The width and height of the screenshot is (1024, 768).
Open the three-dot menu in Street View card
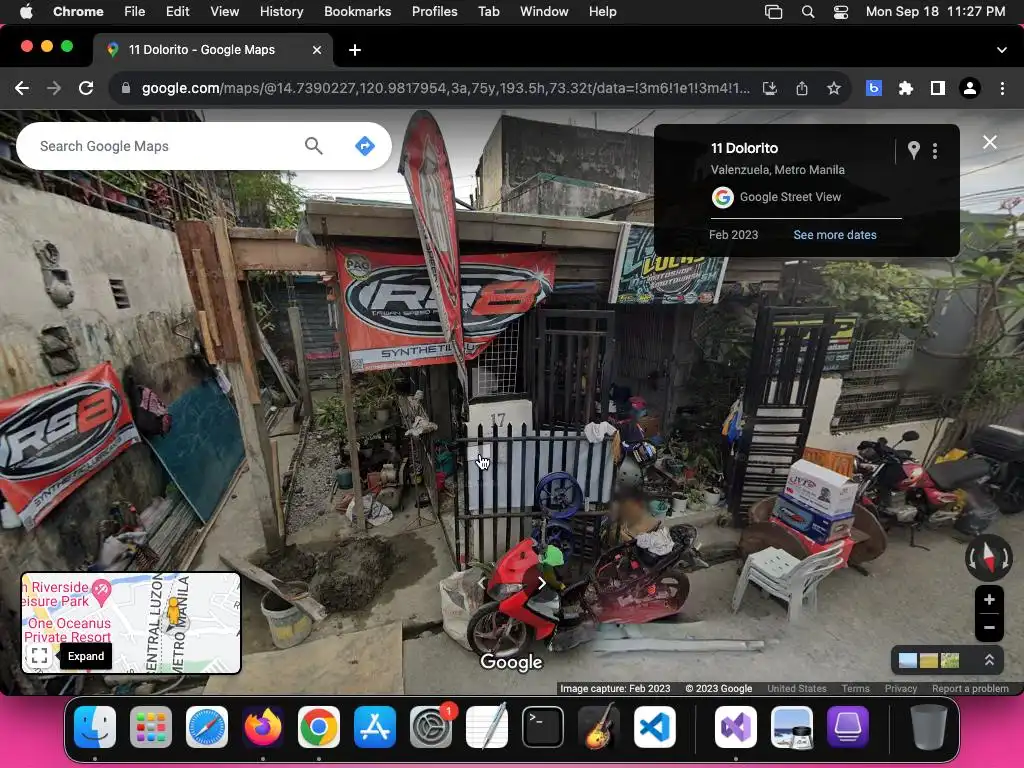pyautogui.click(x=935, y=151)
